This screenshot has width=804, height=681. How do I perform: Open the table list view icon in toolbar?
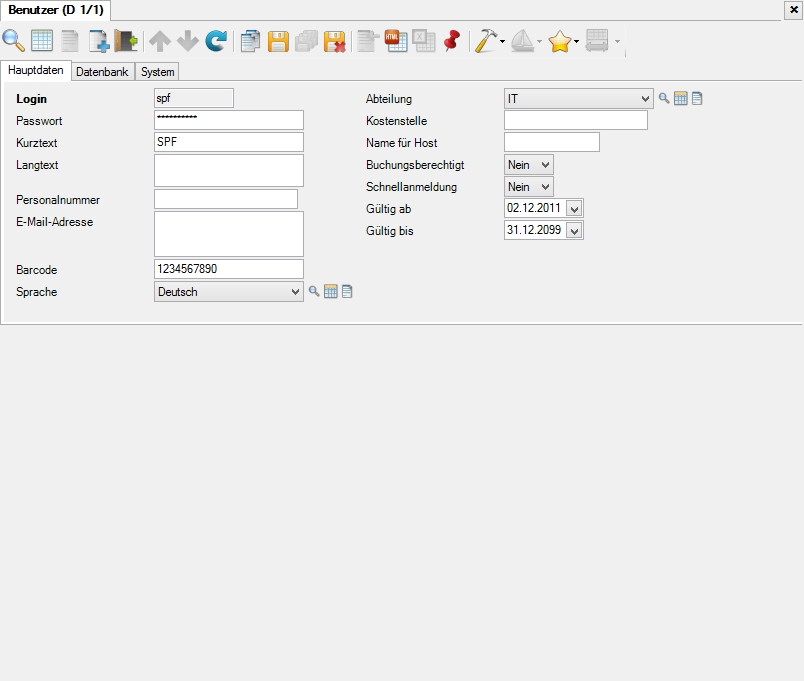click(x=42, y=41)
